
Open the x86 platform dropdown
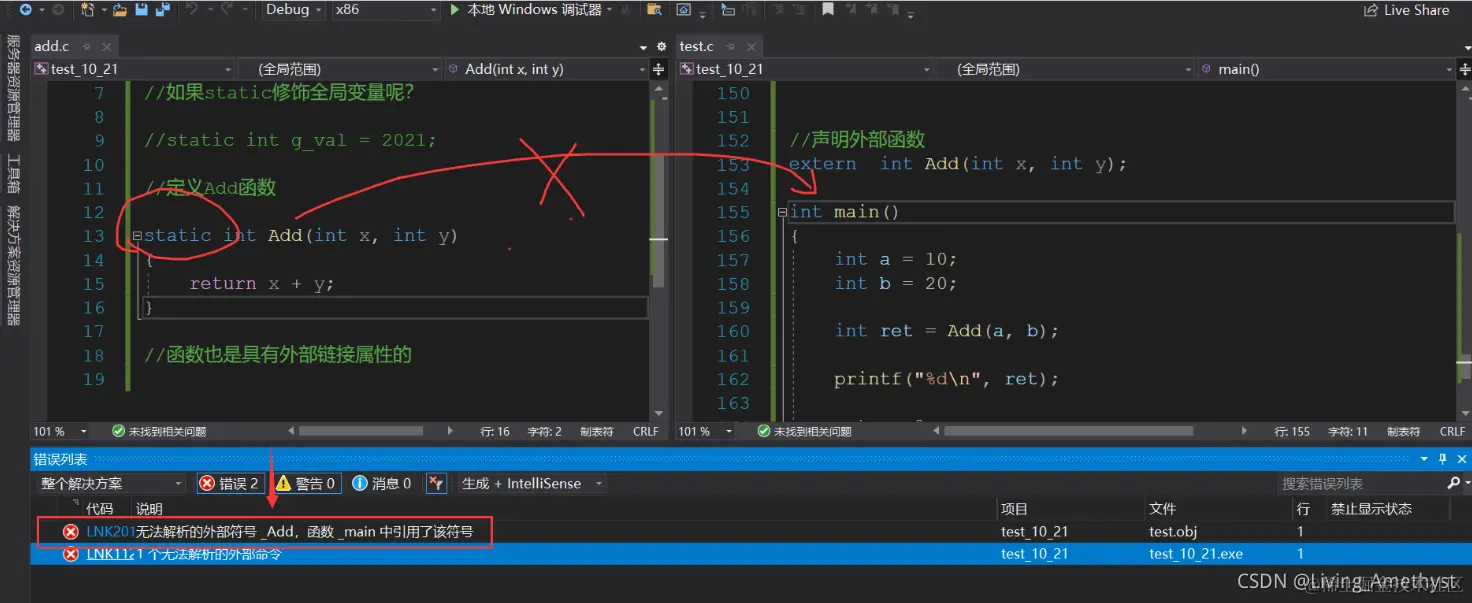tap(386, 9)
